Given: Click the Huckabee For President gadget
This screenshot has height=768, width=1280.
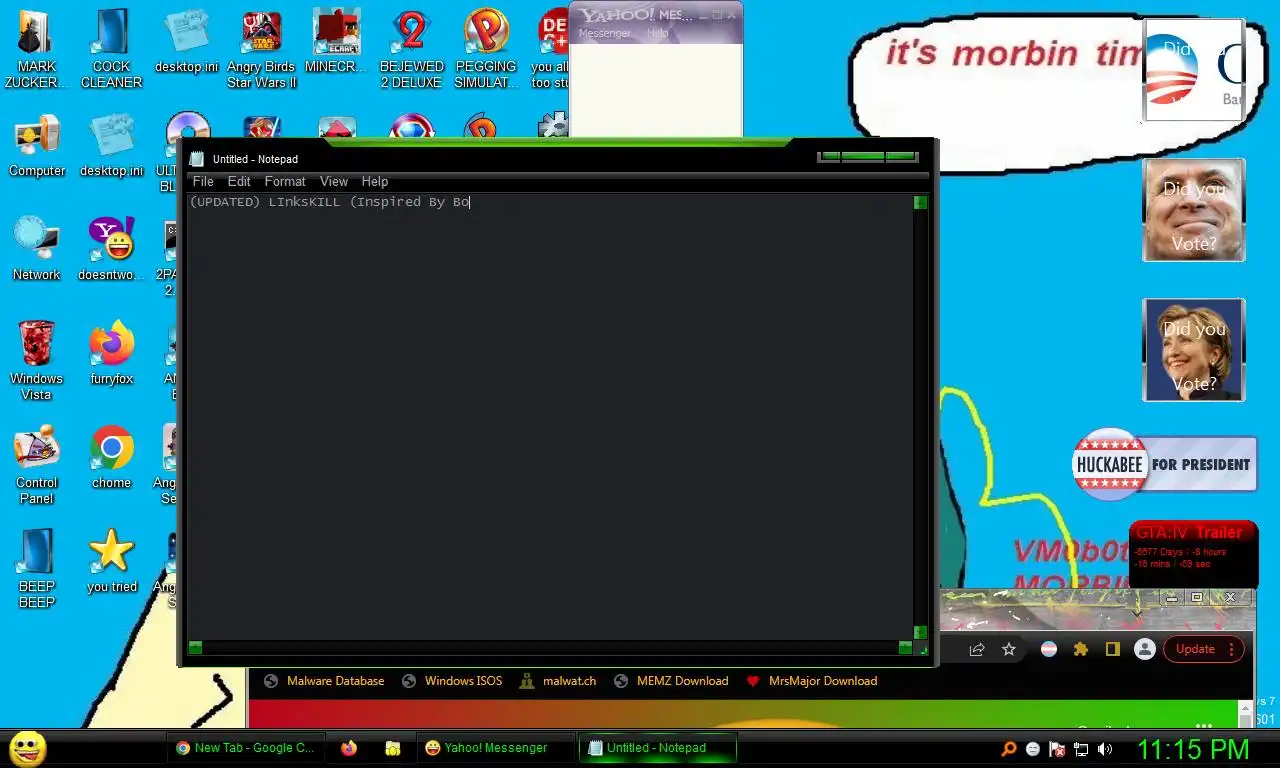Looking at the screenshot, I should point(1164,464).
